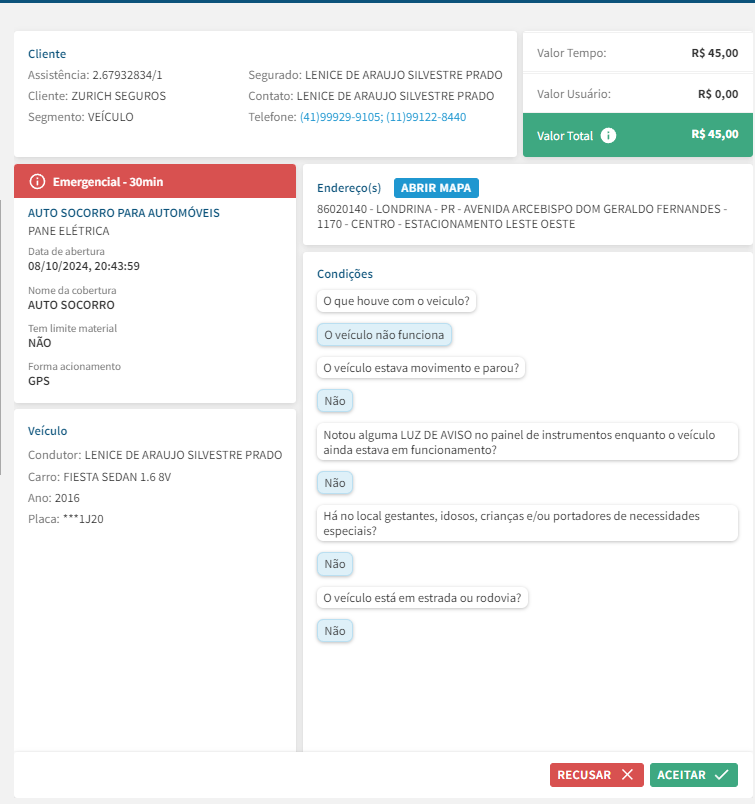
Task: Click the red Emergencial - 30min banner
Action: [x=155, y=182]
